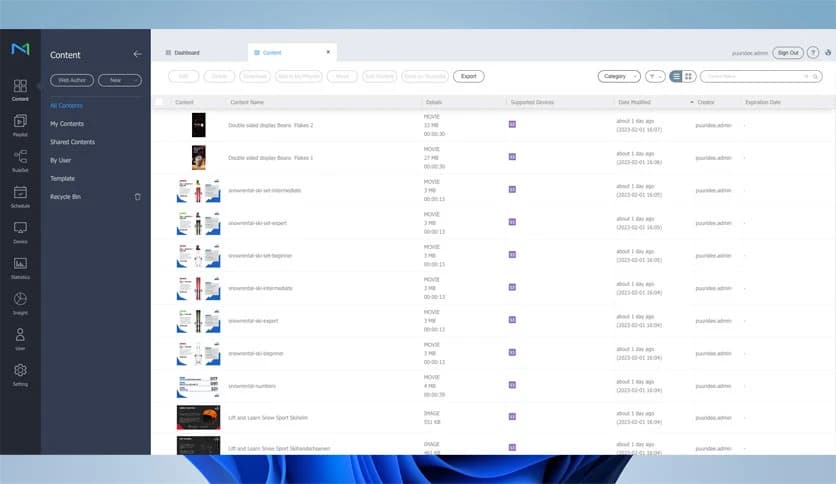Screen dimensions: 836x484
Task: Click supported device icon for Flakes 2 row
Action: 512,124
